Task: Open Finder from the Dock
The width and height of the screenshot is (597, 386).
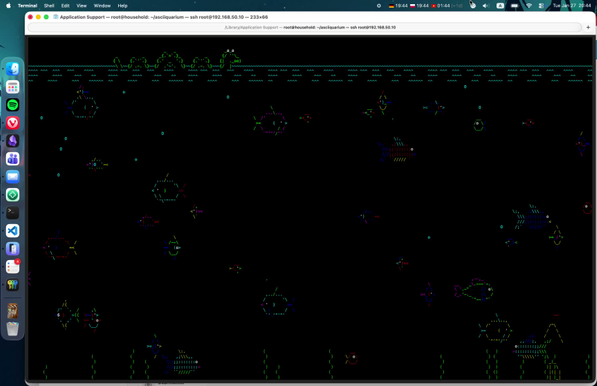Action: pyautogui.click(x=13, y=69)
